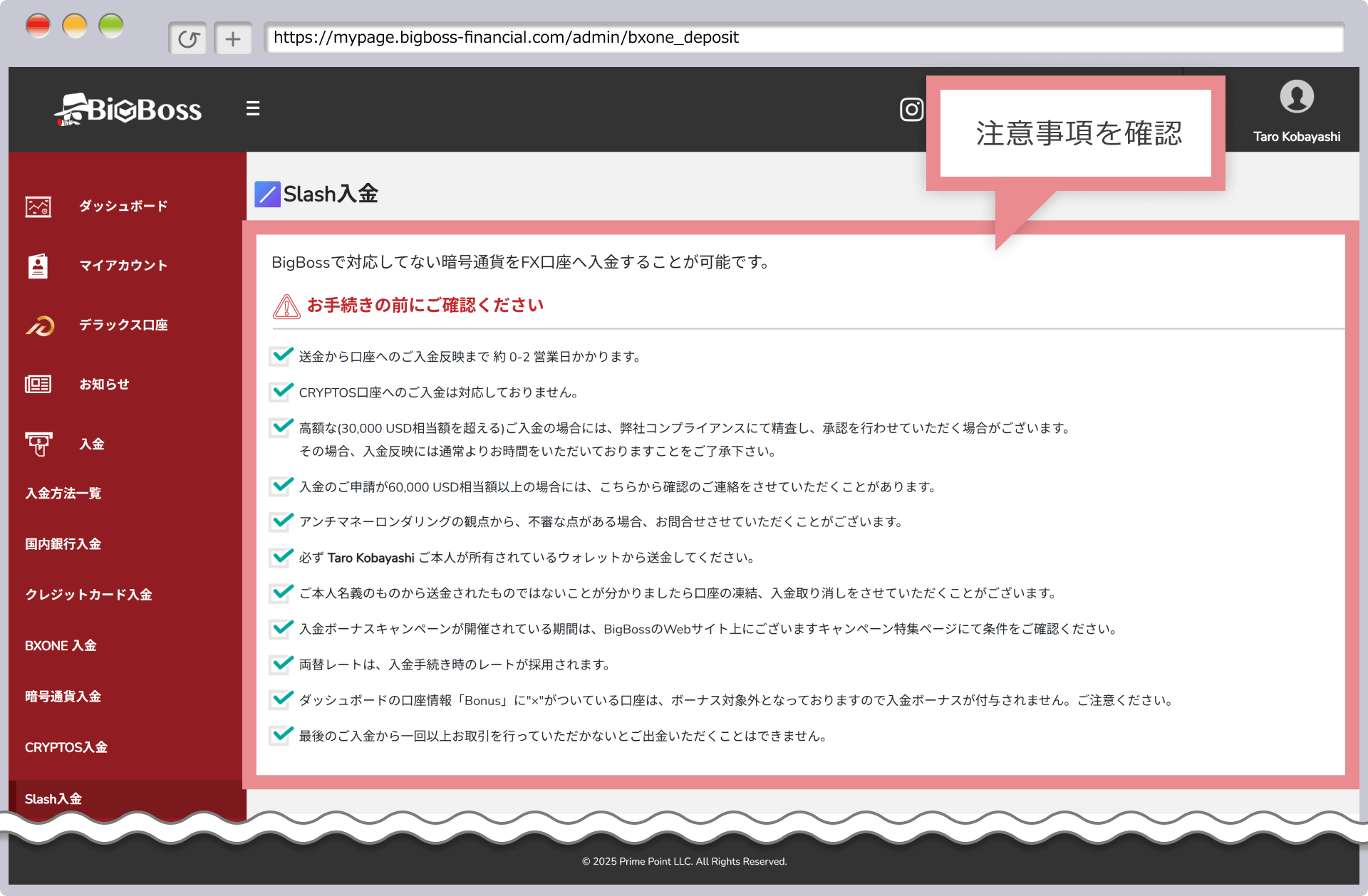Click the news (お知らせ) newspaper icon

point(38,385)
